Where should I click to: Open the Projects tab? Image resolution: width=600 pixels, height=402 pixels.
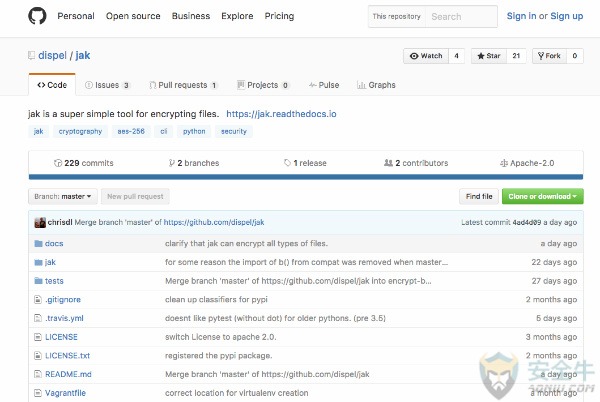263,85
